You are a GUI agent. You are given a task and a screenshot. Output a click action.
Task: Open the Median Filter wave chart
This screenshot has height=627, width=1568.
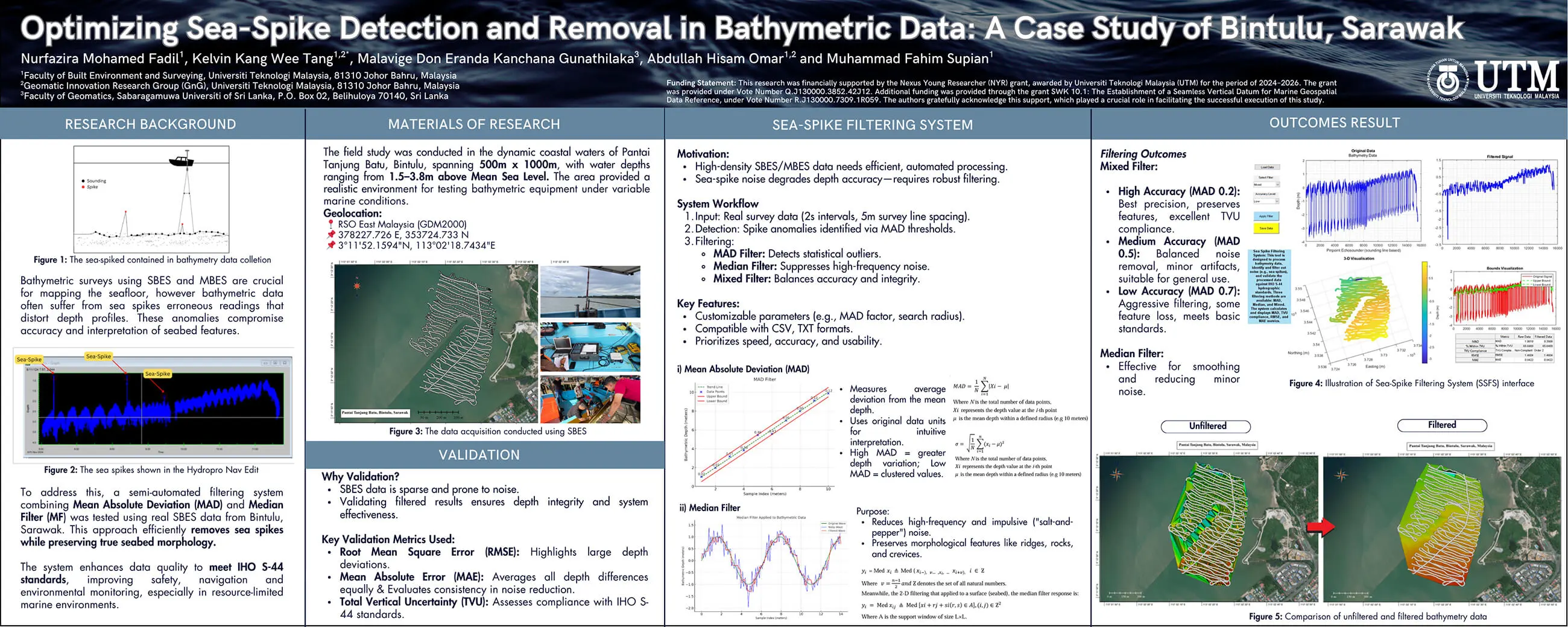[763, 567]
